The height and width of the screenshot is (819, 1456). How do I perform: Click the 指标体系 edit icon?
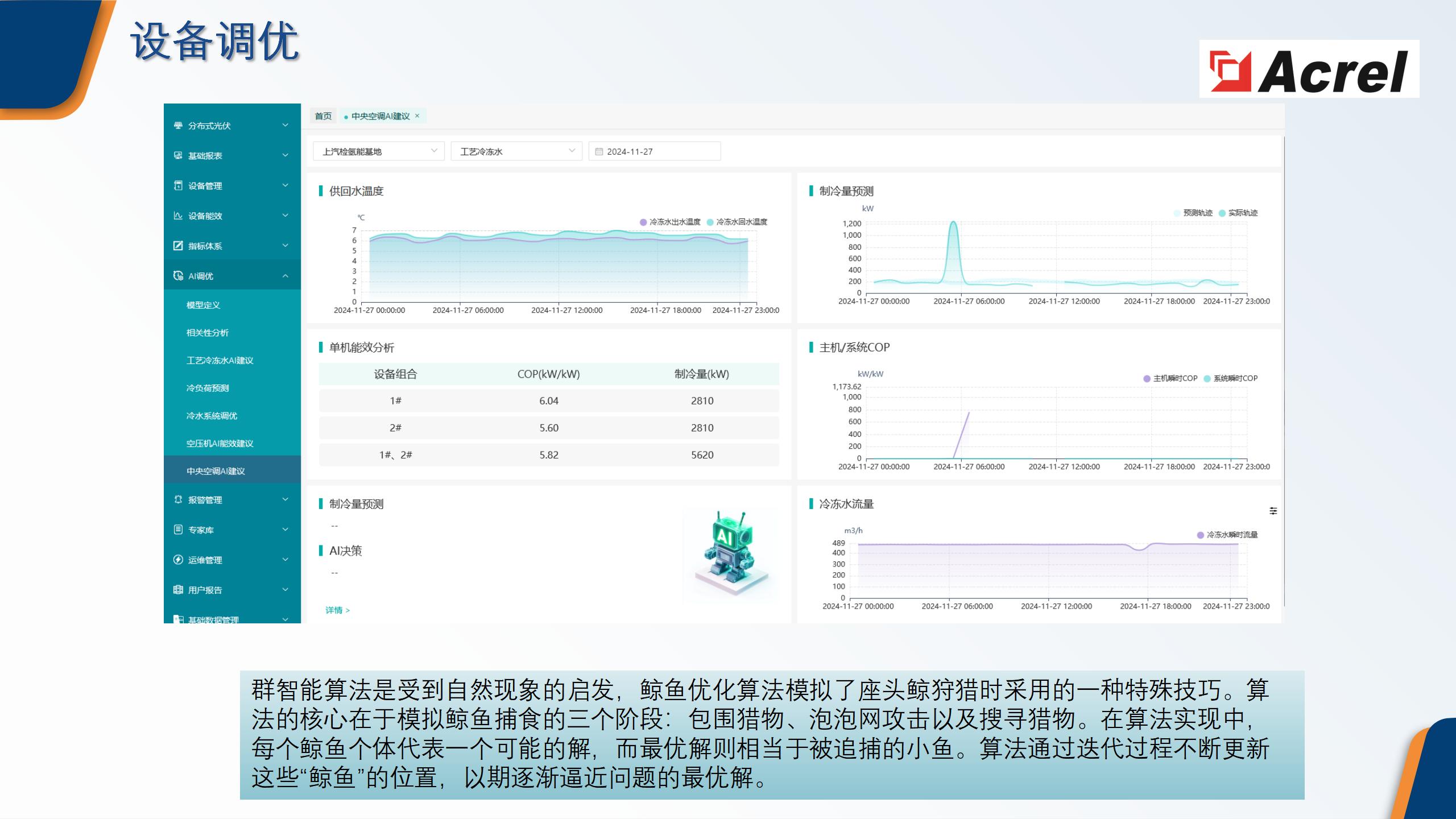pos(178,246)
